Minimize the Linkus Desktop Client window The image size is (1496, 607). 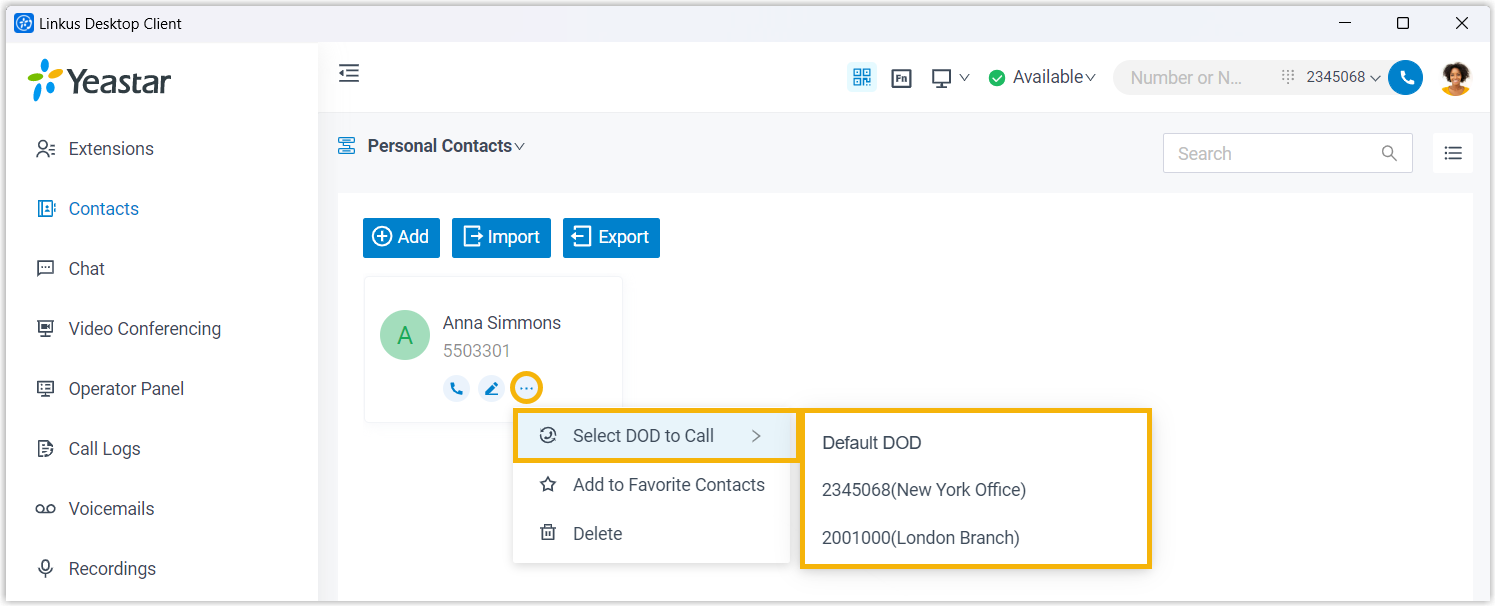coord(1344,23)
